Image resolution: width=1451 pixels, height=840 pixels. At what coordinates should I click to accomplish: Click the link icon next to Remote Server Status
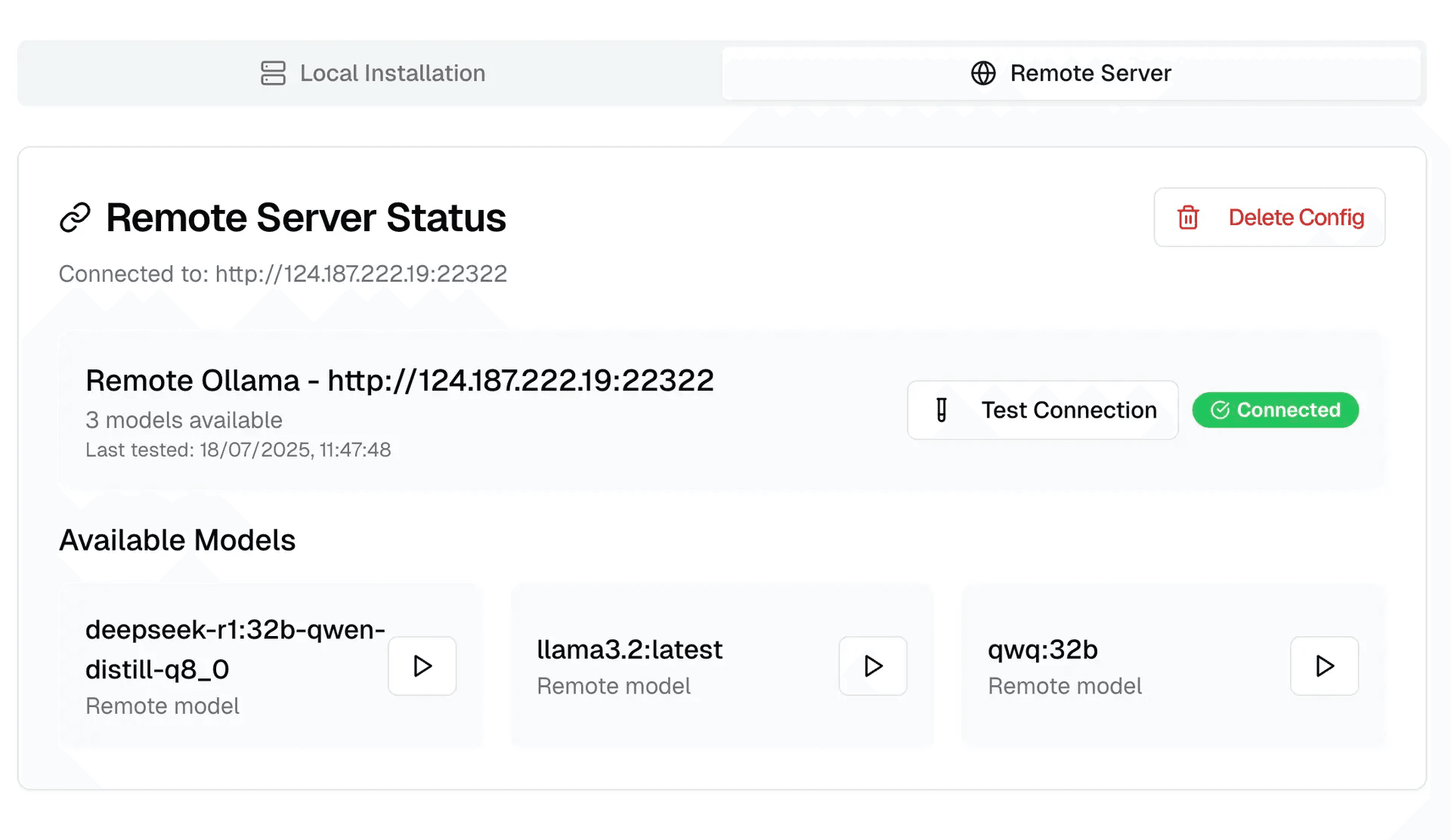point(75,217)
